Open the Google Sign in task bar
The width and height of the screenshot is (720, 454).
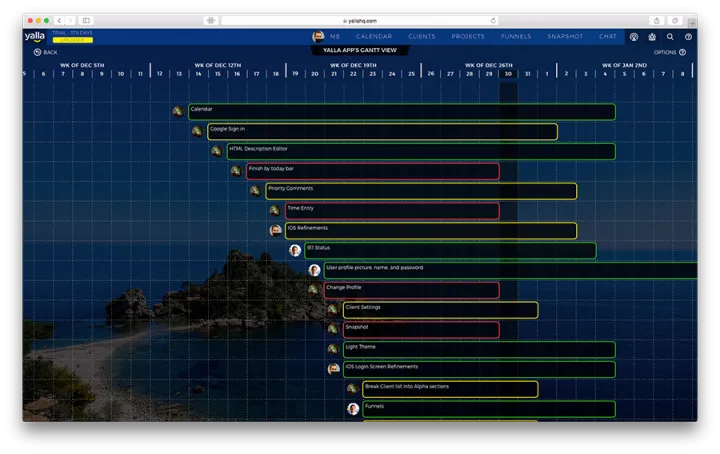click(x=382, y=131)
